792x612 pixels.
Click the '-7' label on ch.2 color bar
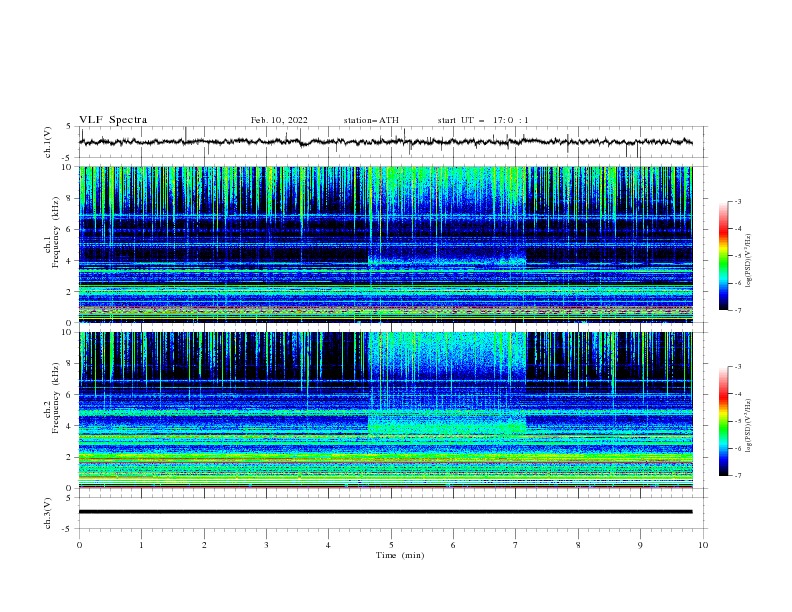pos(738,475)
